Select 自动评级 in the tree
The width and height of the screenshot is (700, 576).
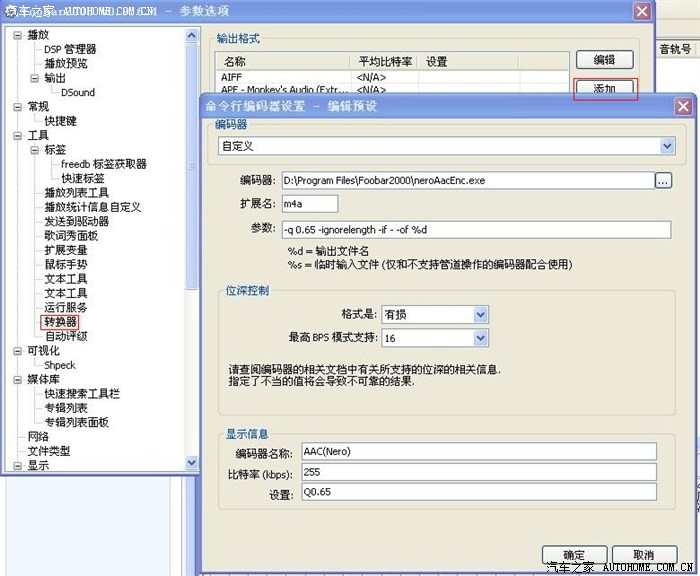(66, 336)
